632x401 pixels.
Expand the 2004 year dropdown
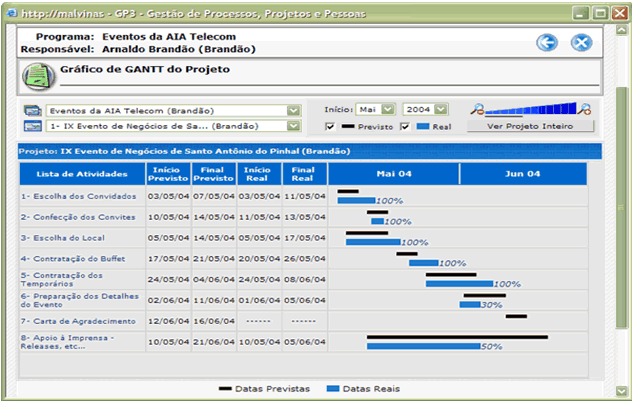coord(441,109)
